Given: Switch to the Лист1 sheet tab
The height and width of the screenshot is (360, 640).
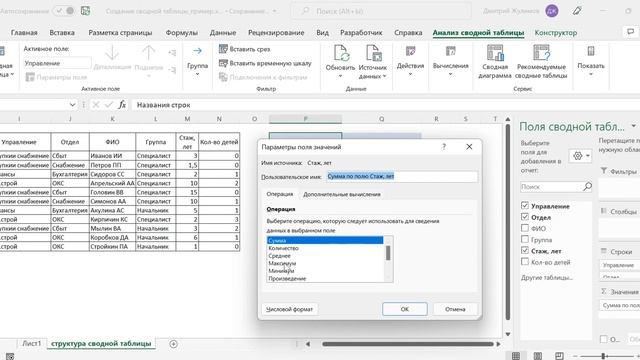Looking at the screenshot, I should pyautogui.click(x=31, y=344).
